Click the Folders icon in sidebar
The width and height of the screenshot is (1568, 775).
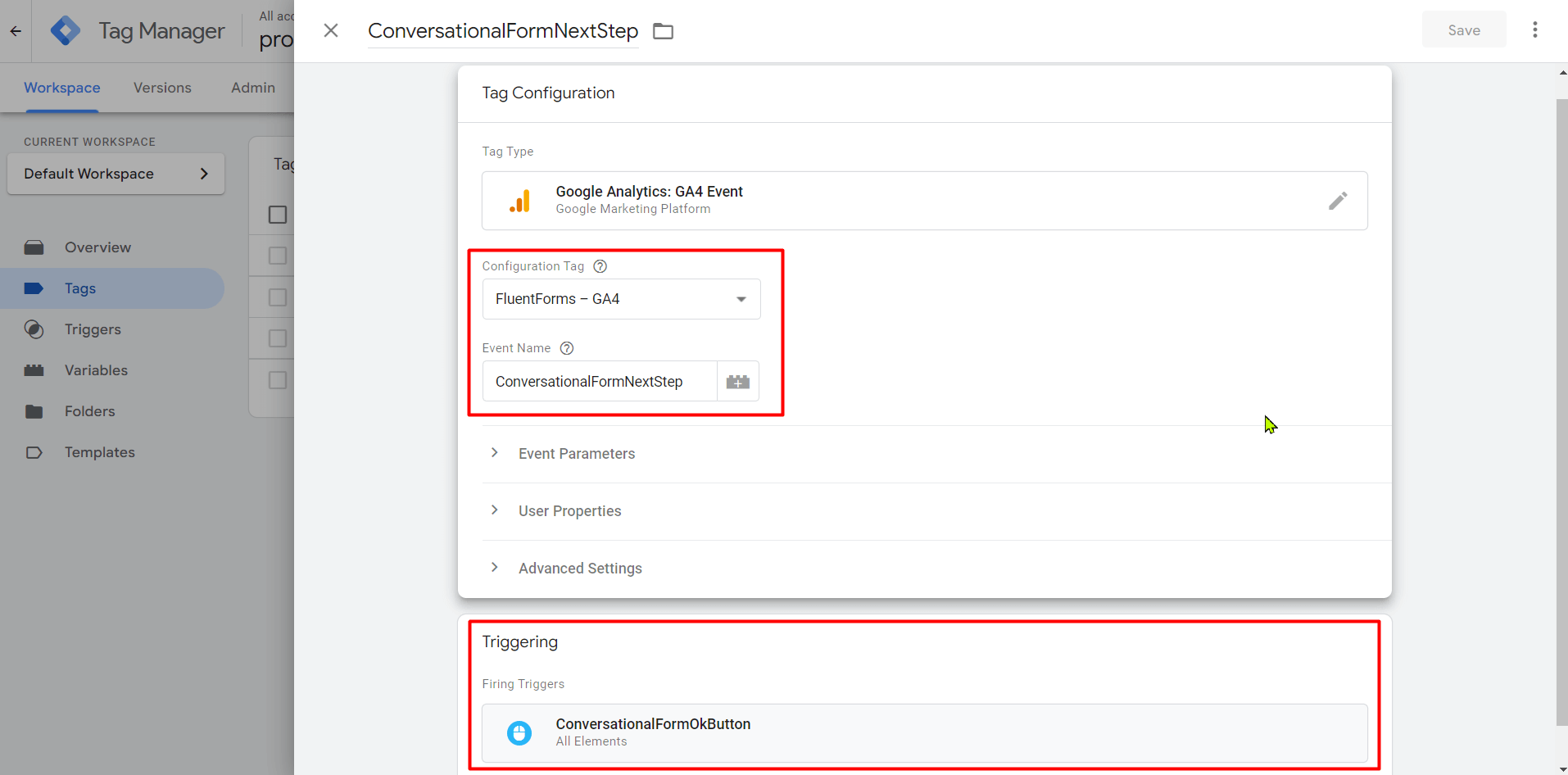34,411
